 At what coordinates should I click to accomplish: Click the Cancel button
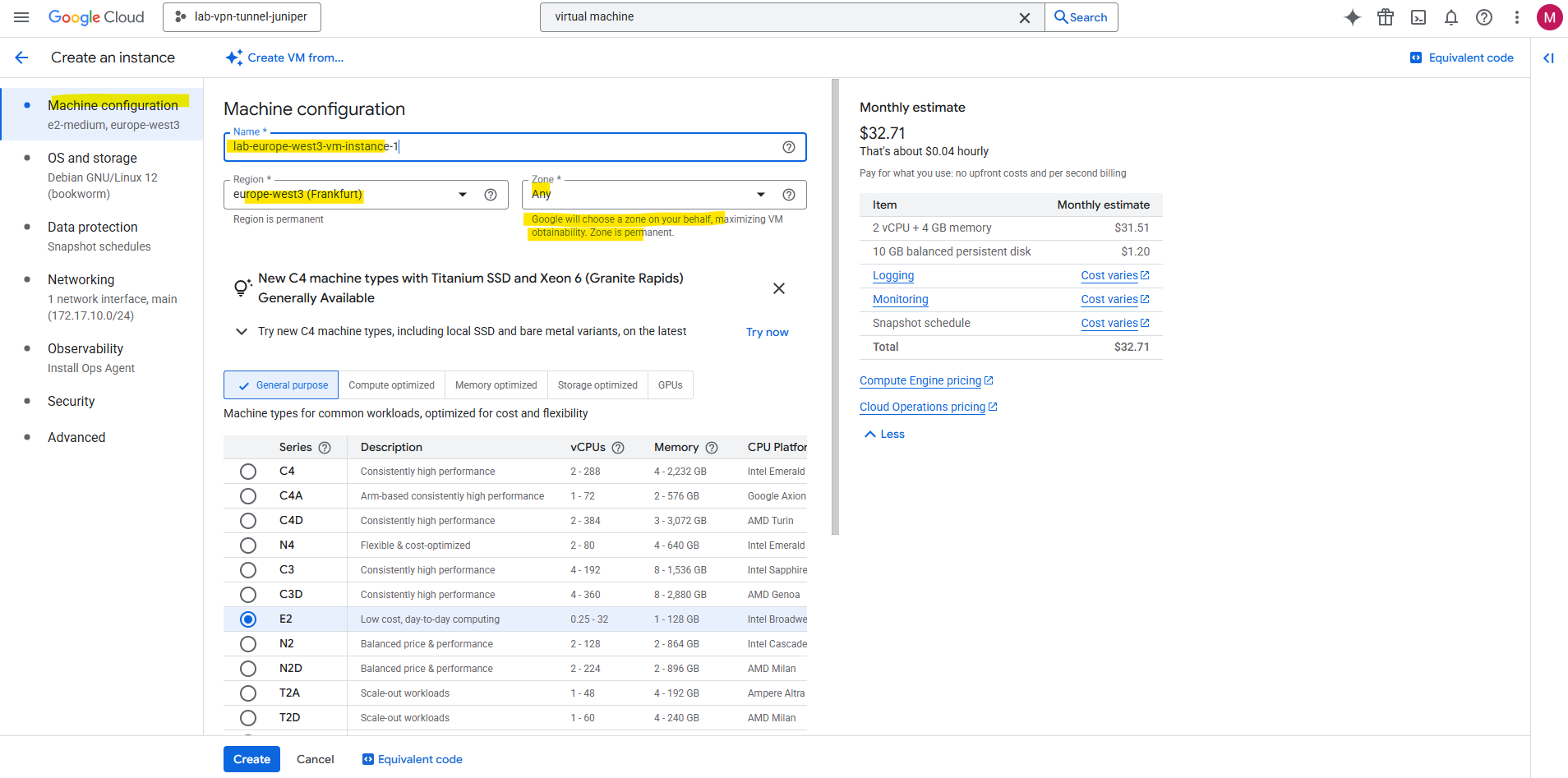click(316, 759)
